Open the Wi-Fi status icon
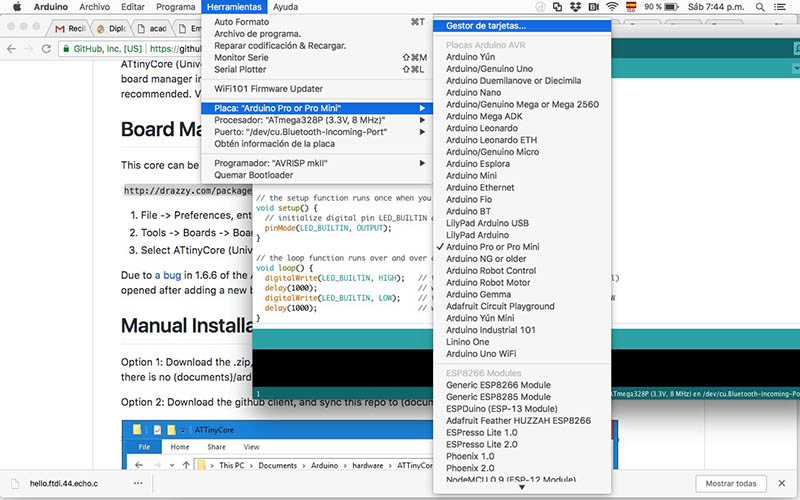 tap(612, 7)
